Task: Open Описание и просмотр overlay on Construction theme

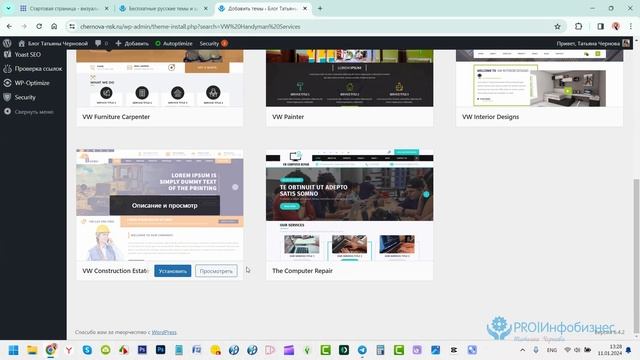Action: (164, 205)
